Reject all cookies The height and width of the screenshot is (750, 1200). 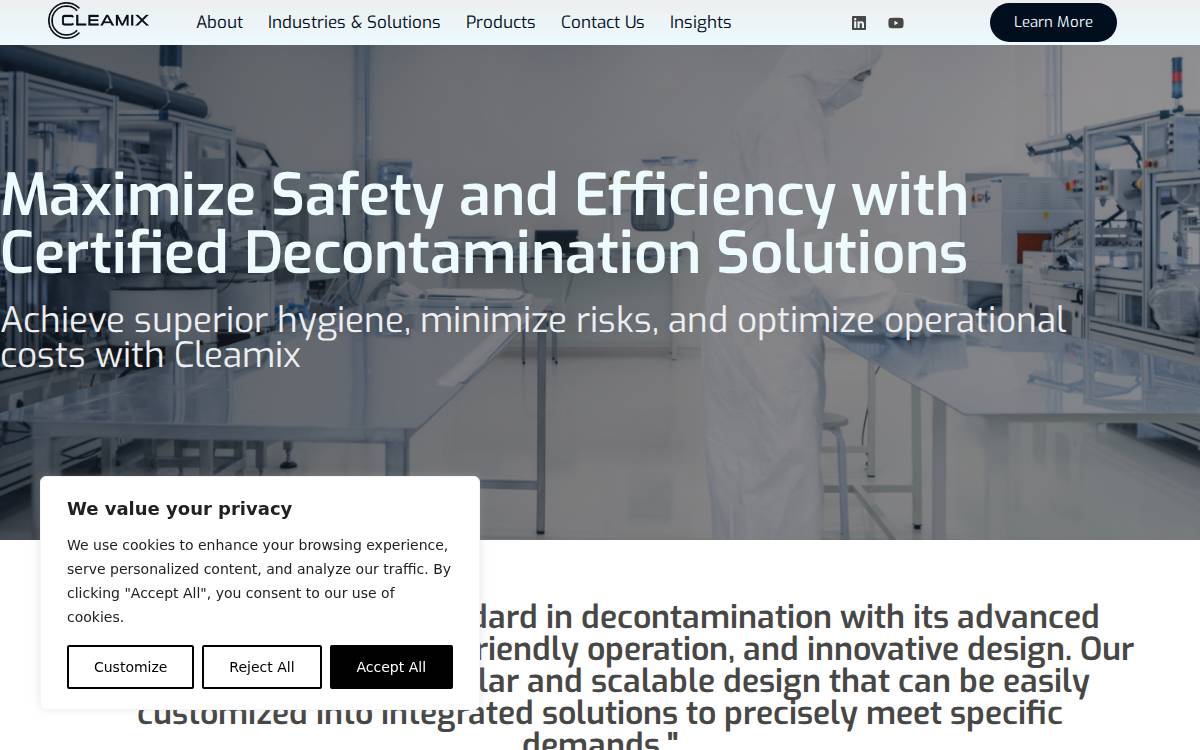(262, 667)
